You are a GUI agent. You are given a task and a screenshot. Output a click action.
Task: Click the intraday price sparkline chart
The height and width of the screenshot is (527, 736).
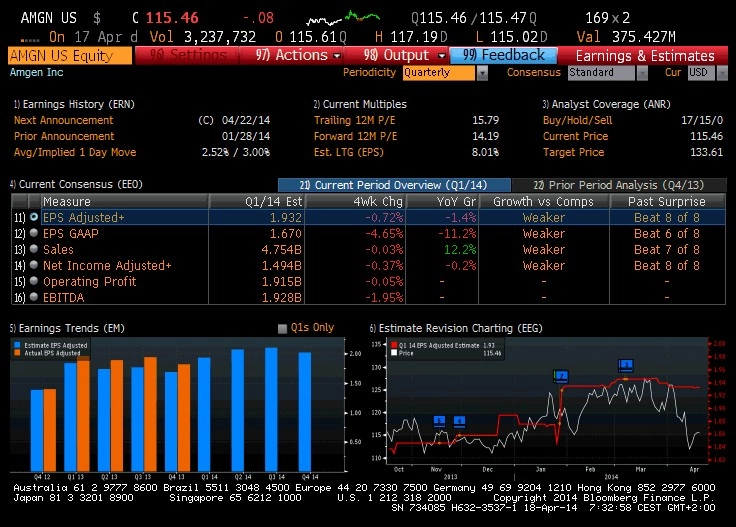343,18
